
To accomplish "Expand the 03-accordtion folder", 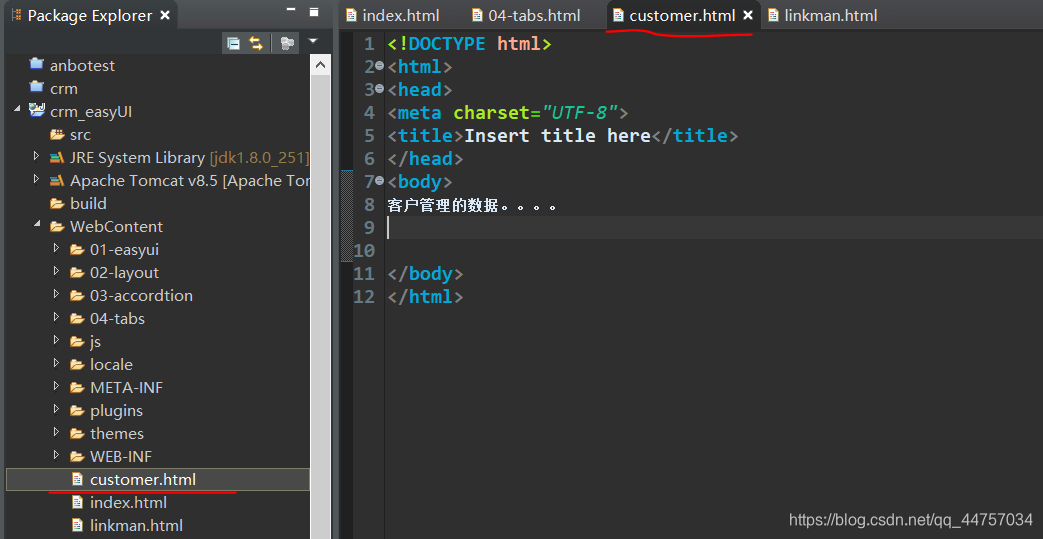I will click(x=57, y=294).
